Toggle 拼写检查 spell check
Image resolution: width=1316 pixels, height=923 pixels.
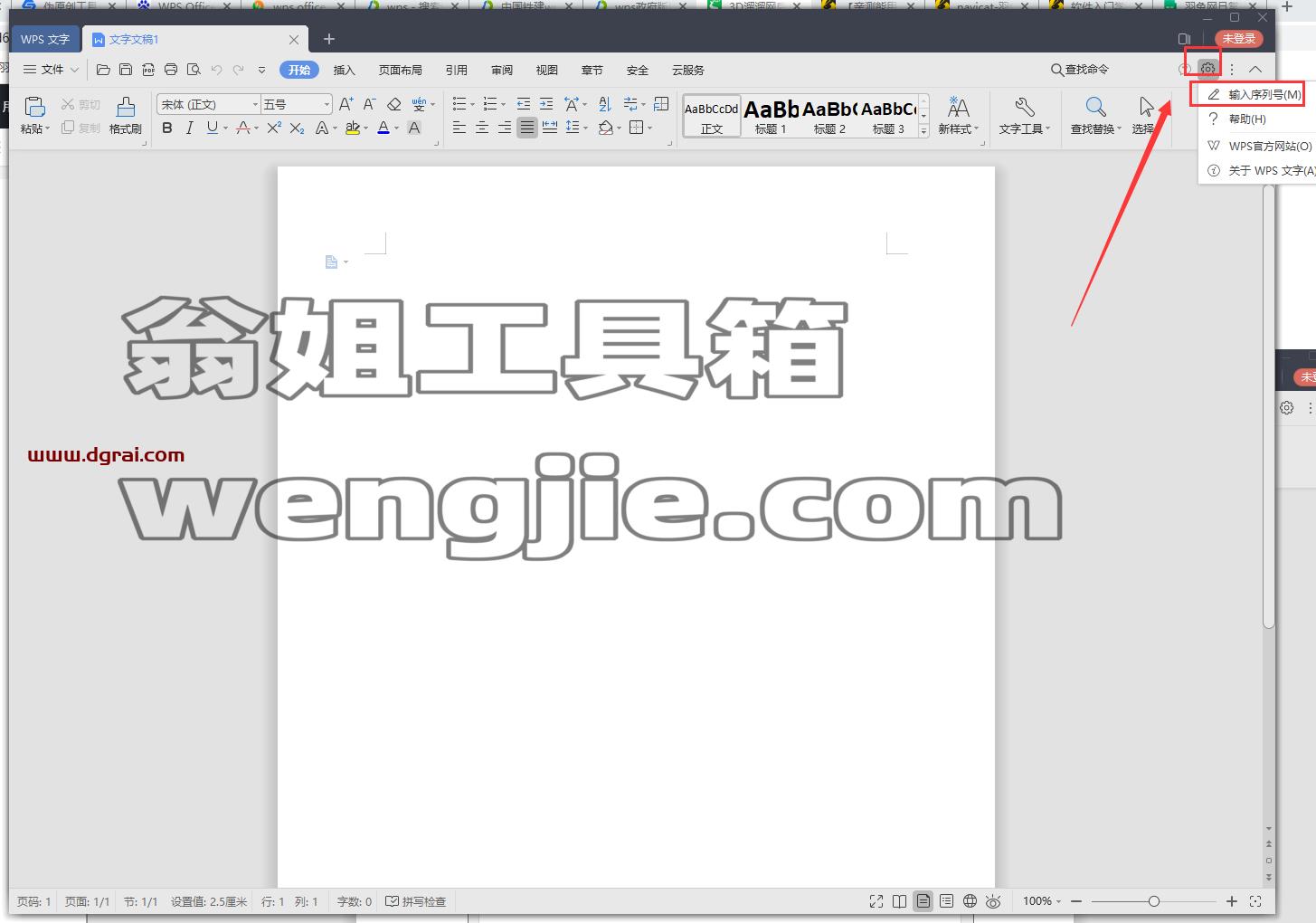416,901
